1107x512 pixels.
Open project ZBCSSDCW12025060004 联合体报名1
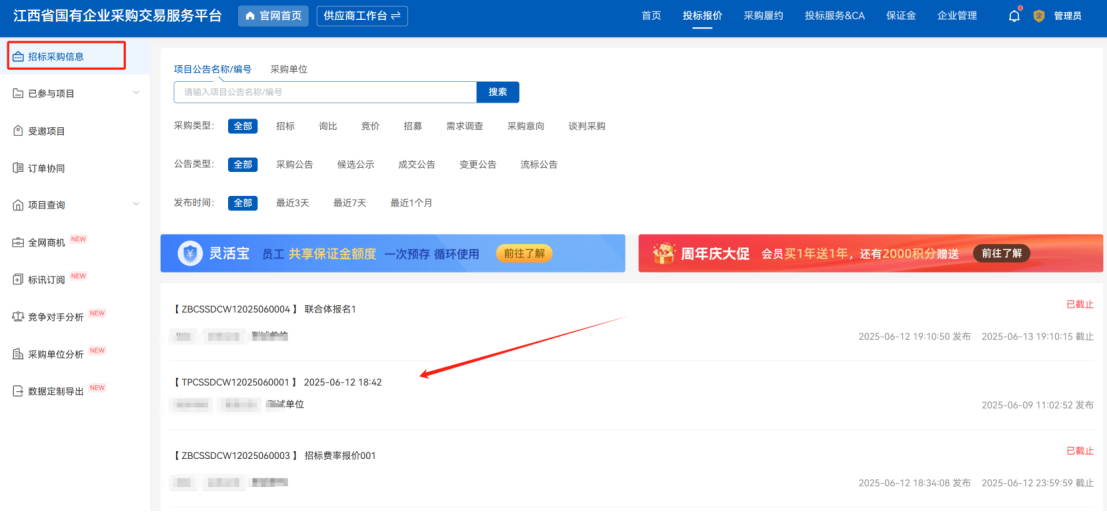click(265, 309)
